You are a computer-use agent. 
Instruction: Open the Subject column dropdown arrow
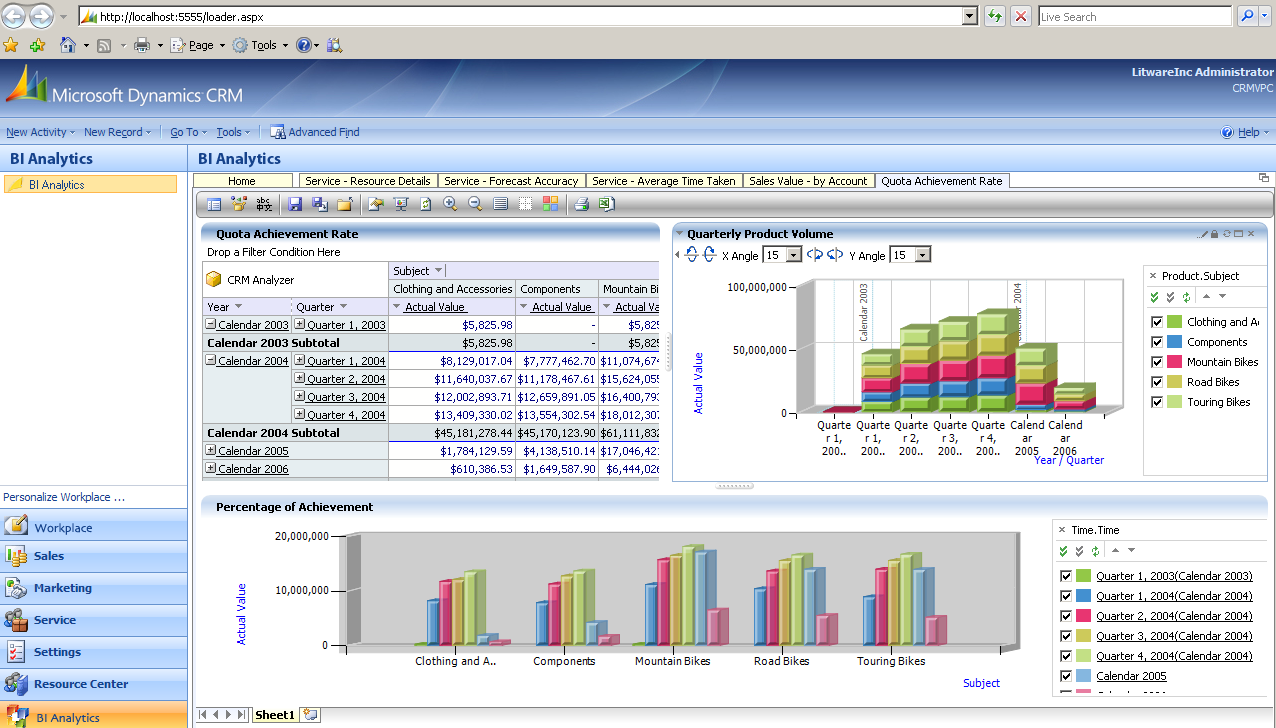tap(438, 271)
